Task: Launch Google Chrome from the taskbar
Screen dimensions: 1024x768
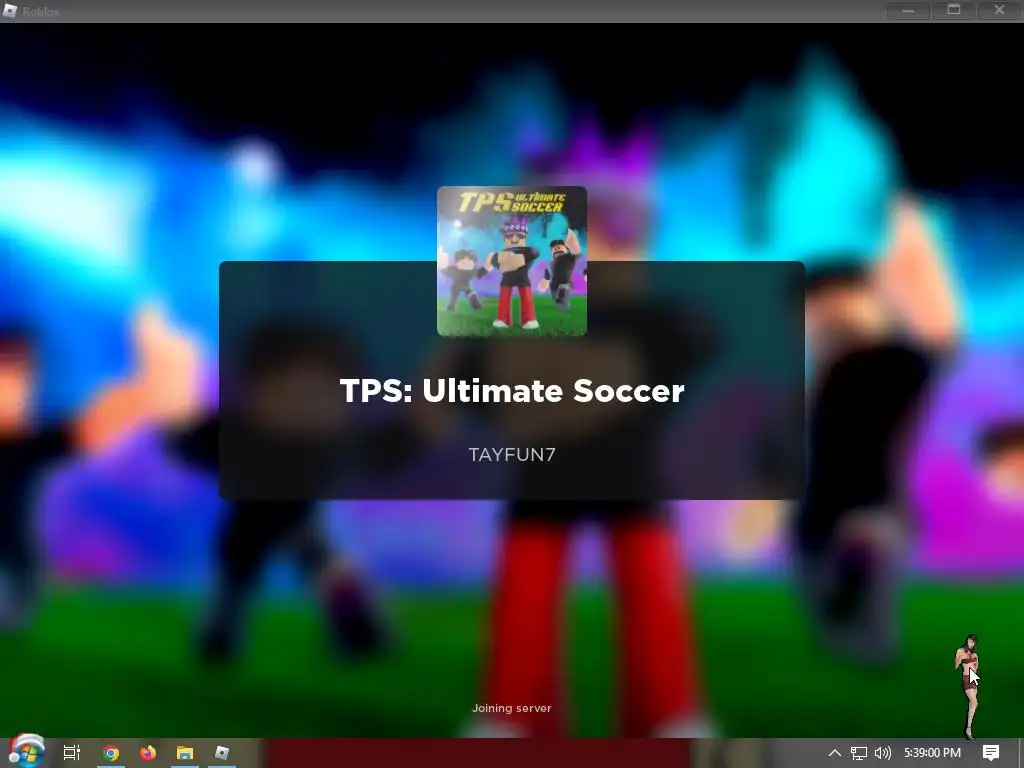Action: pyautogui.click(x=111, y=753)
